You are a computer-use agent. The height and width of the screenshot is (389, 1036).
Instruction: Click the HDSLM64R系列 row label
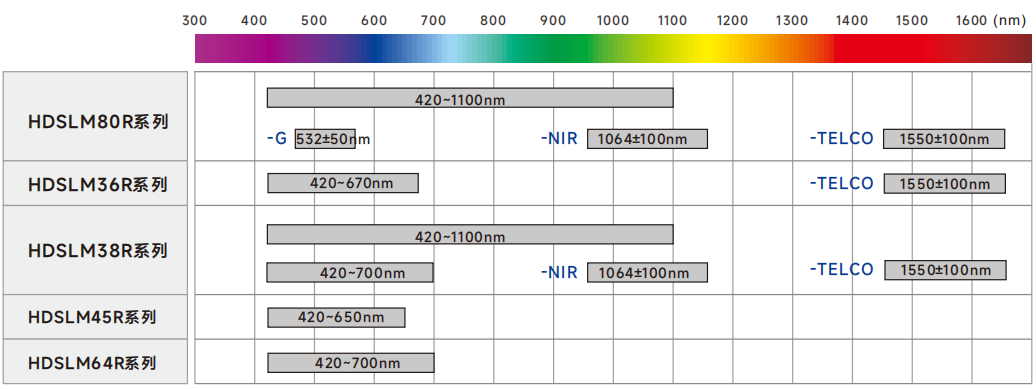(x=92, y=363)
